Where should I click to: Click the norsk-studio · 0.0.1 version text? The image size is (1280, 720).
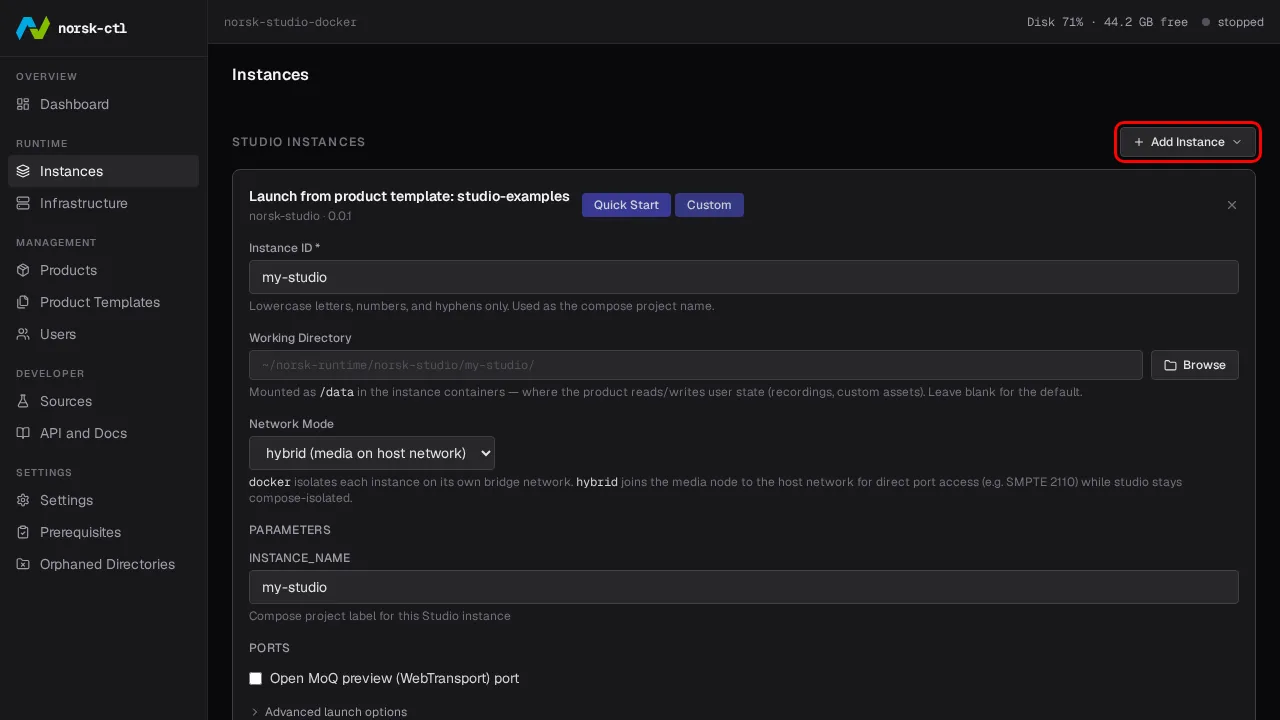coord(300,216)
